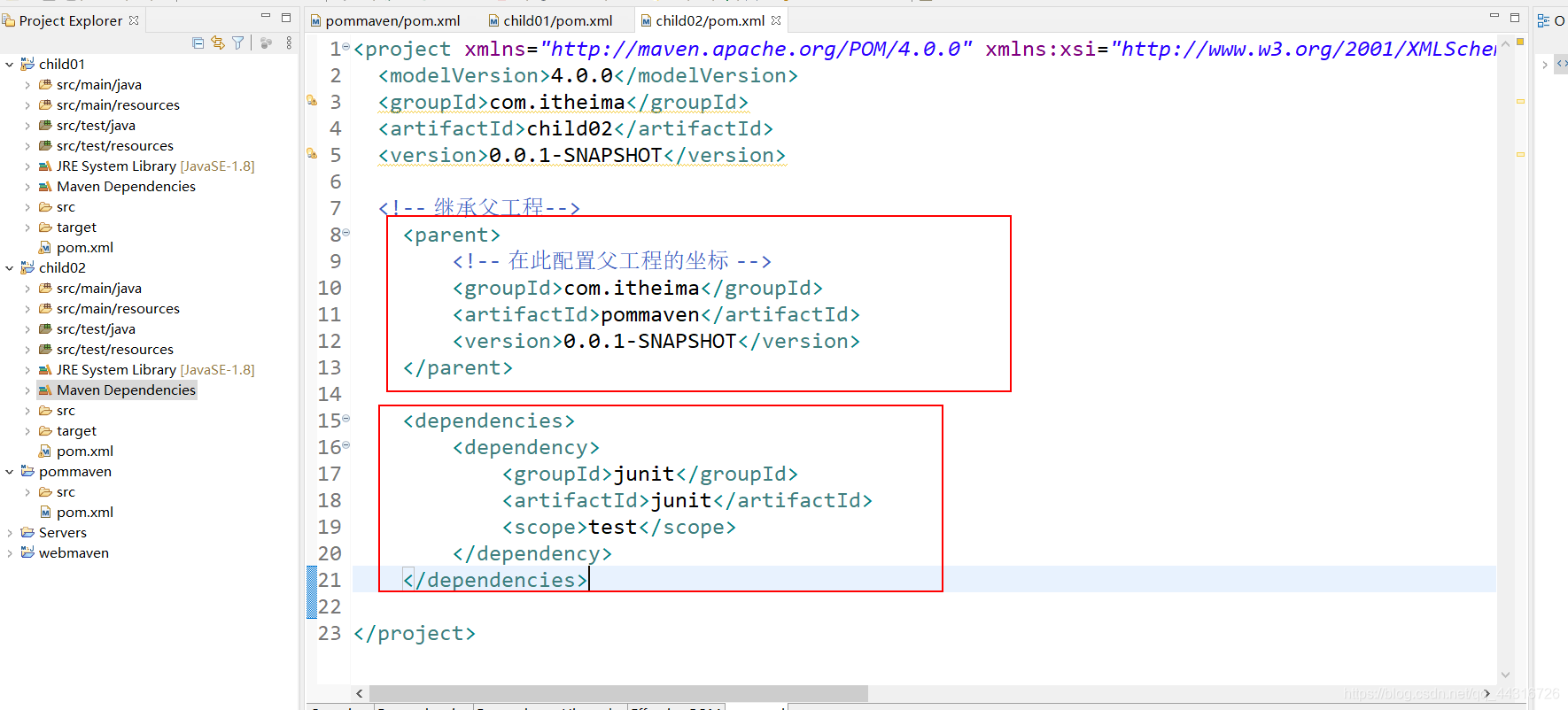Maximize the editor area
The height and width of the screenshot is (710, 1568).
pos(1515,17)
